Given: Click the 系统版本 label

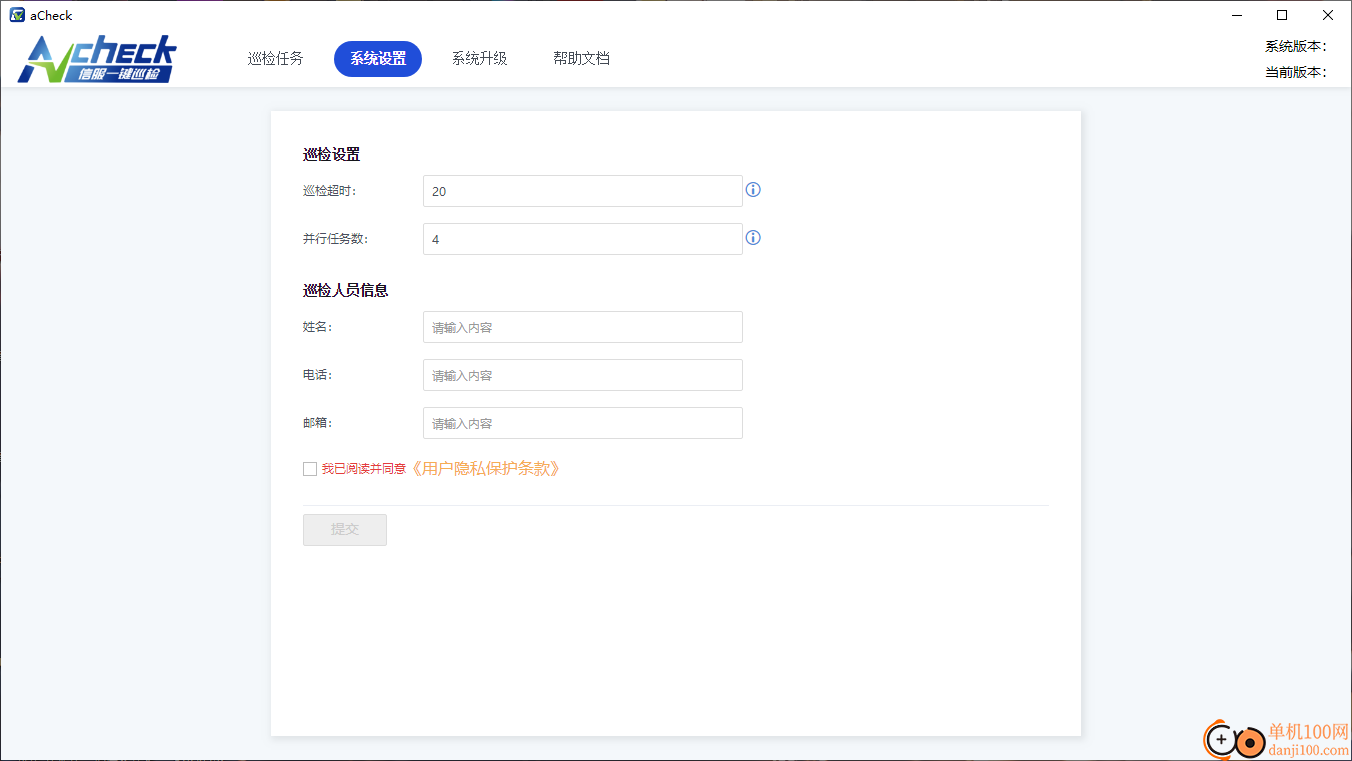Looking at the screenshot, I should [1296, 46].
